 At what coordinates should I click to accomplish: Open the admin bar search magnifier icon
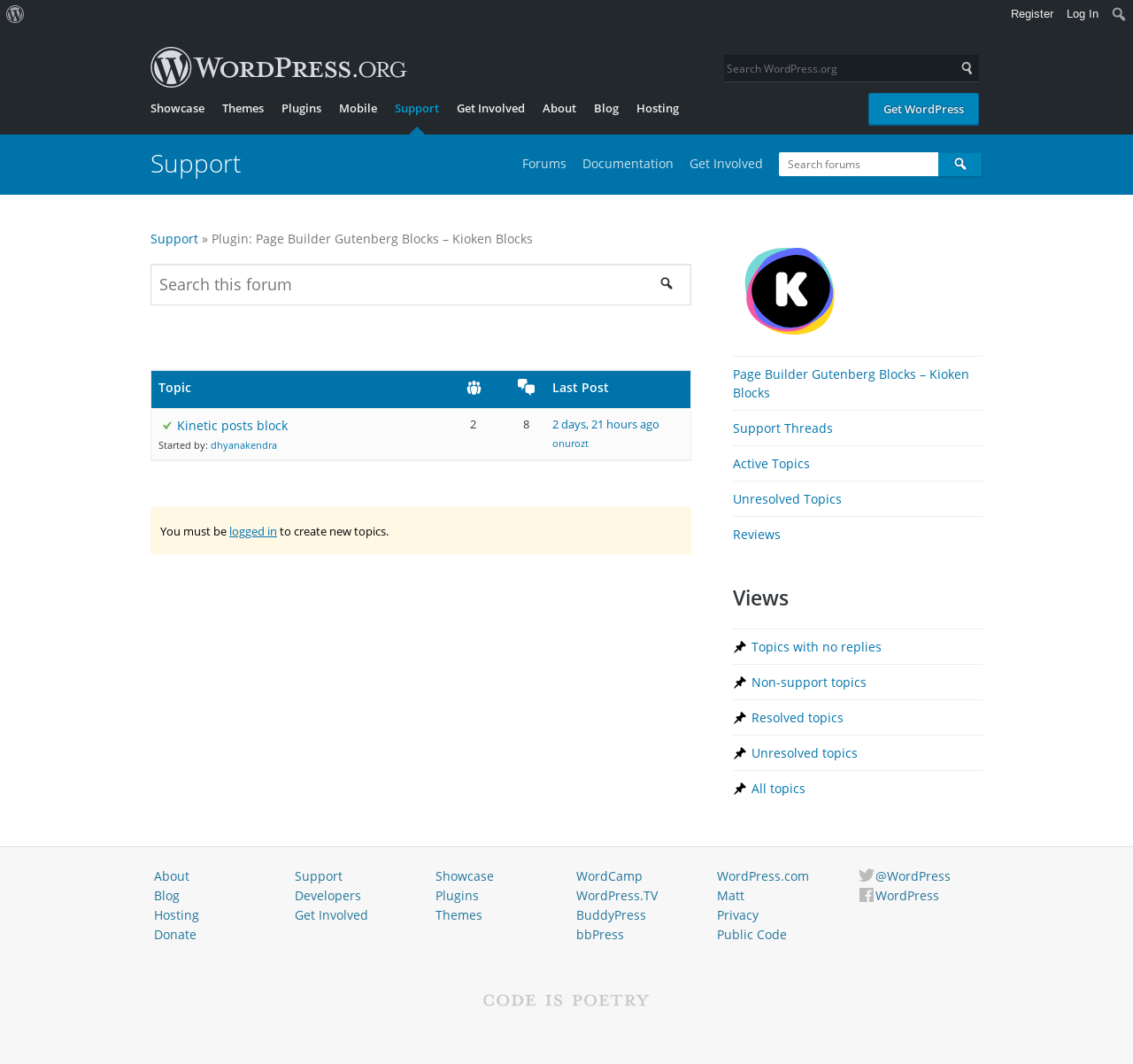click(x=1119, y=14)
